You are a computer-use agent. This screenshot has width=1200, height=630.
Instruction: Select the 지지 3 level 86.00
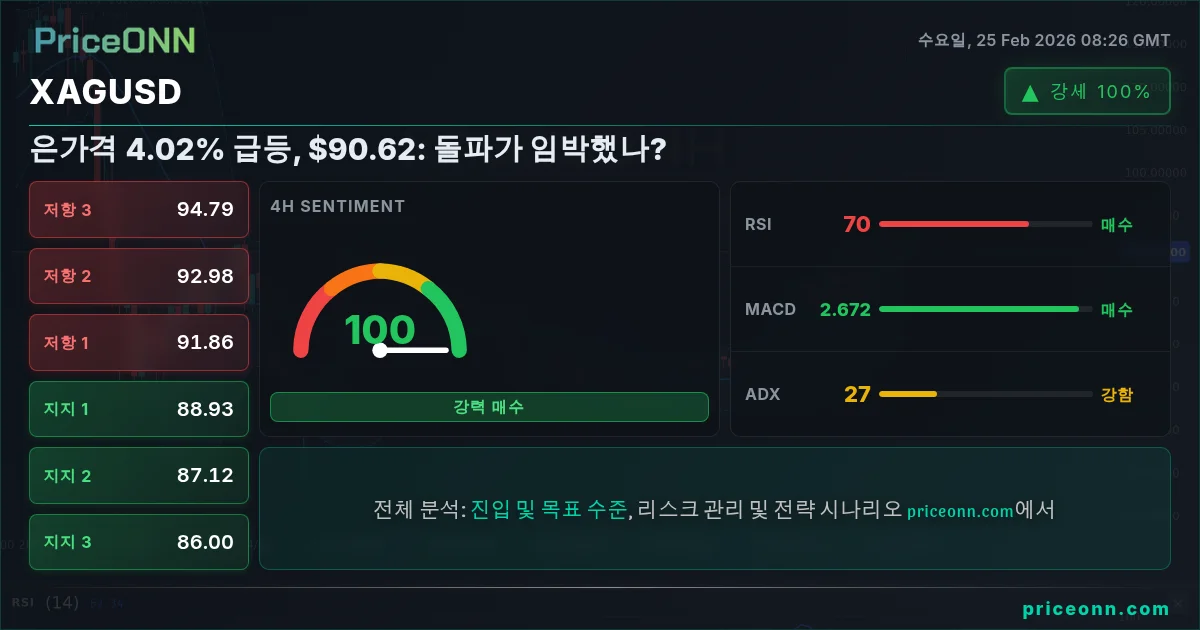pyautogui.click(x=139, y=542)
